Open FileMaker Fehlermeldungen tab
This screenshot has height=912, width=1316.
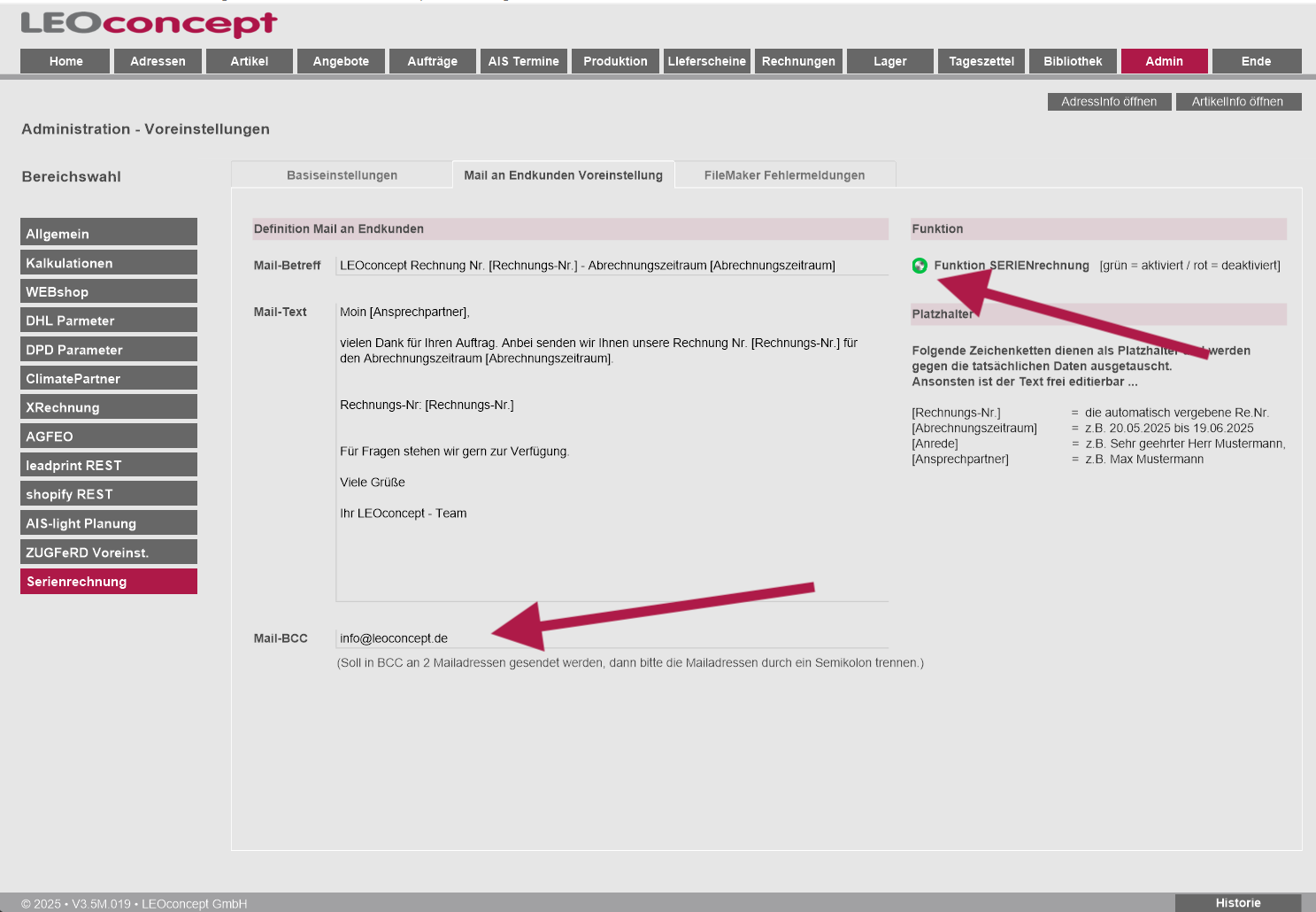pos(785,175)
